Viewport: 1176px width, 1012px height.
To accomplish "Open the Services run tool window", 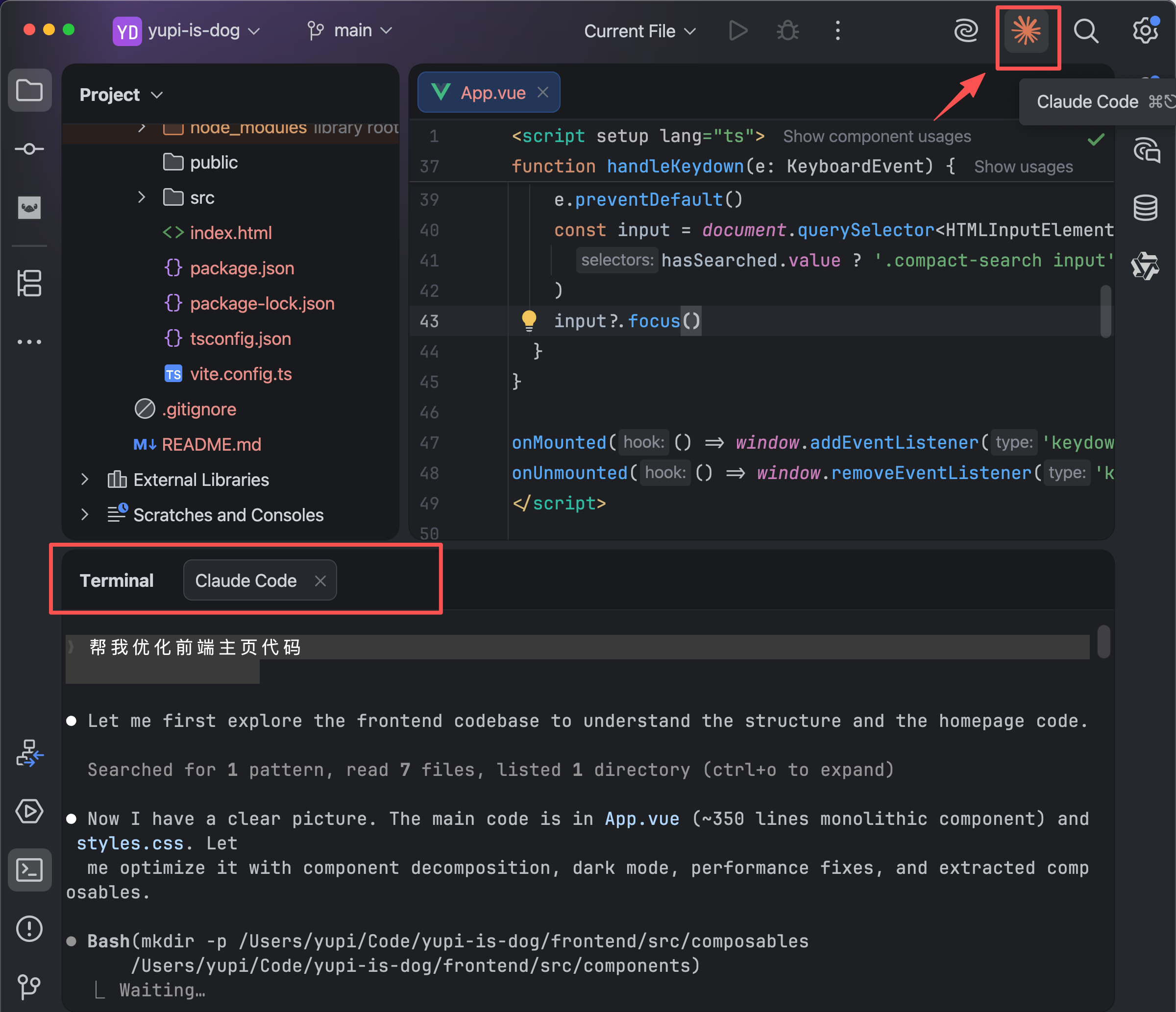I will [29, 811].
